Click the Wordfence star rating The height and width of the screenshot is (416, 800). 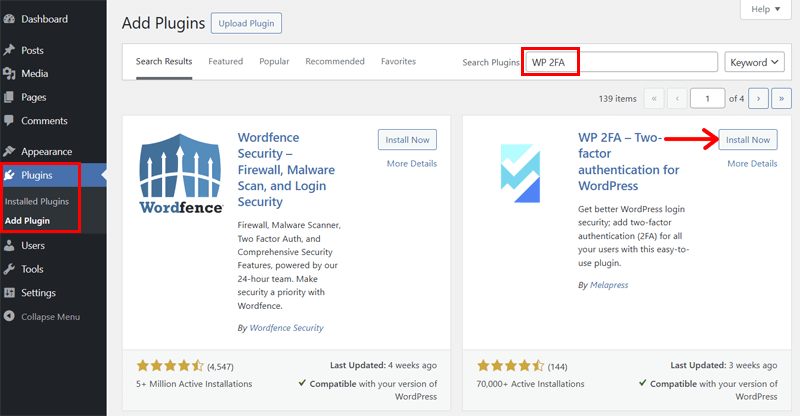click(170, 365)
